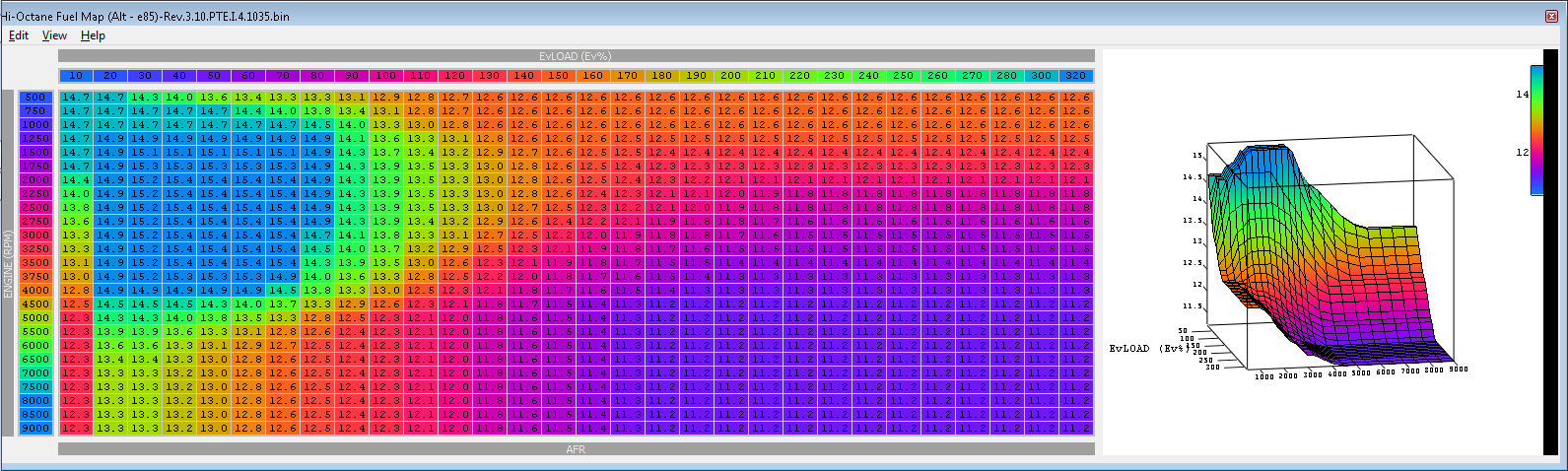The width and height of the screenshot is (1568, 471).
Task: Click the 200 load column header
Action: pos(730,76)
